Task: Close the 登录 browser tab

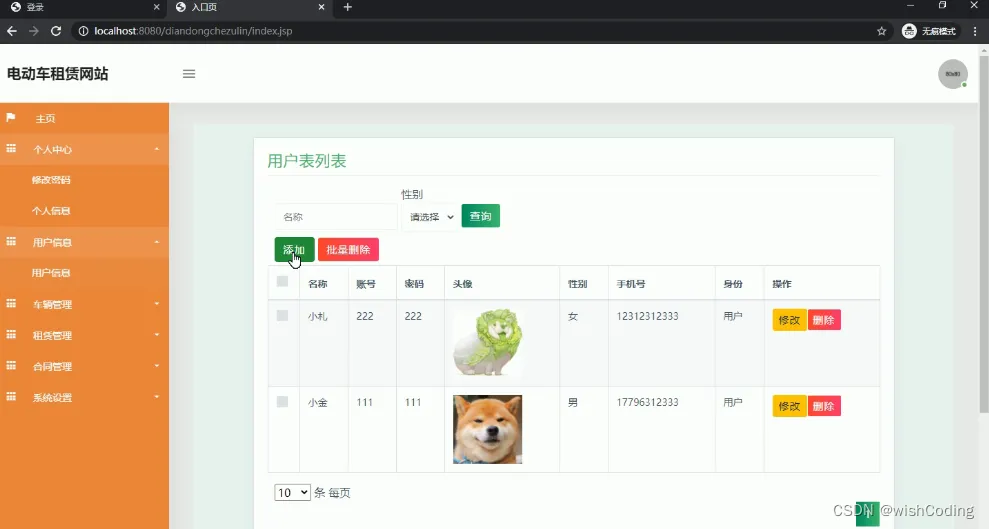Action: pos(156,7)
